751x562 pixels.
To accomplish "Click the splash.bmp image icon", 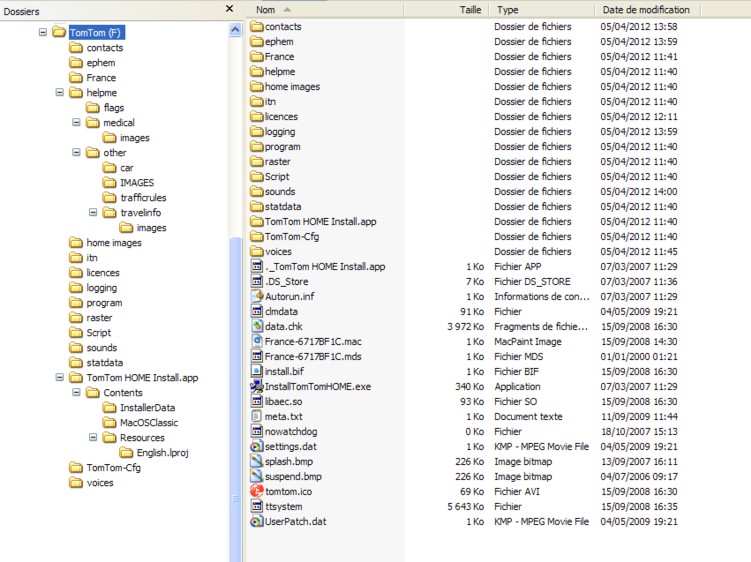I will [x=257, y=461].
